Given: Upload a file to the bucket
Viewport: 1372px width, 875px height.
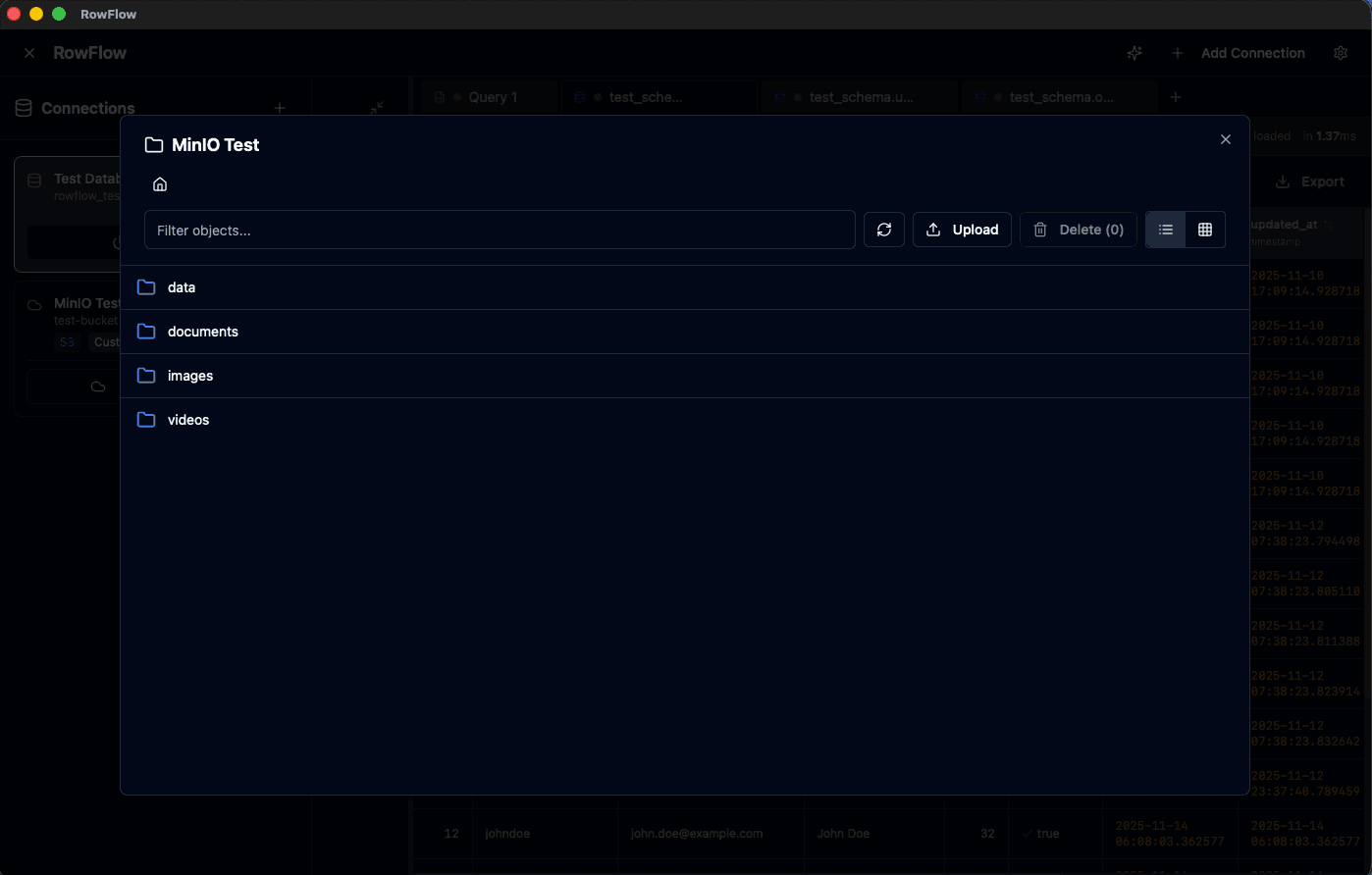Looking at the screenshot, I should click(962, 230).
